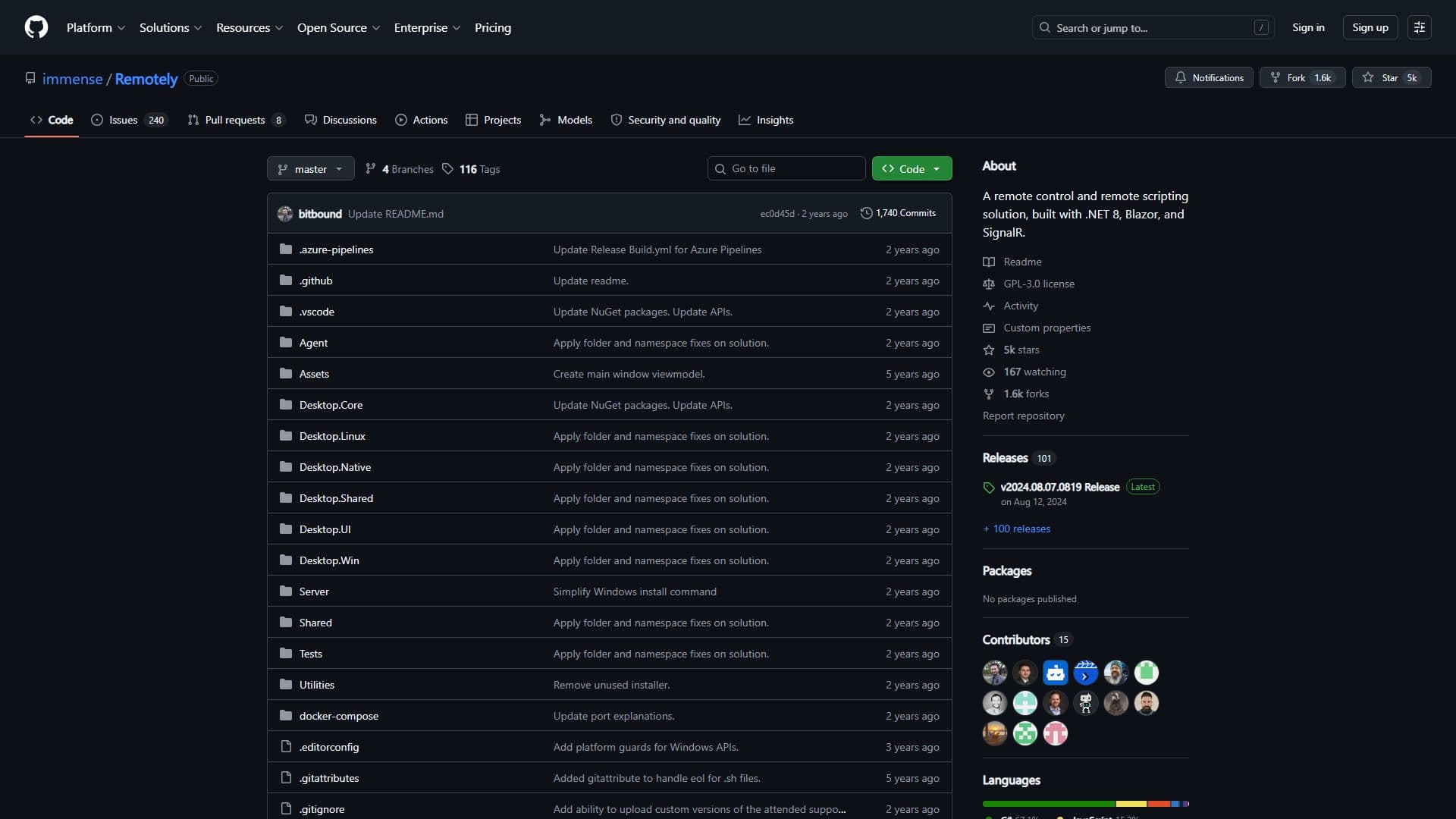1456x819 pixels.
Task: Click the yellow segment of the Languages bar
Action: tap(1131, 804)
